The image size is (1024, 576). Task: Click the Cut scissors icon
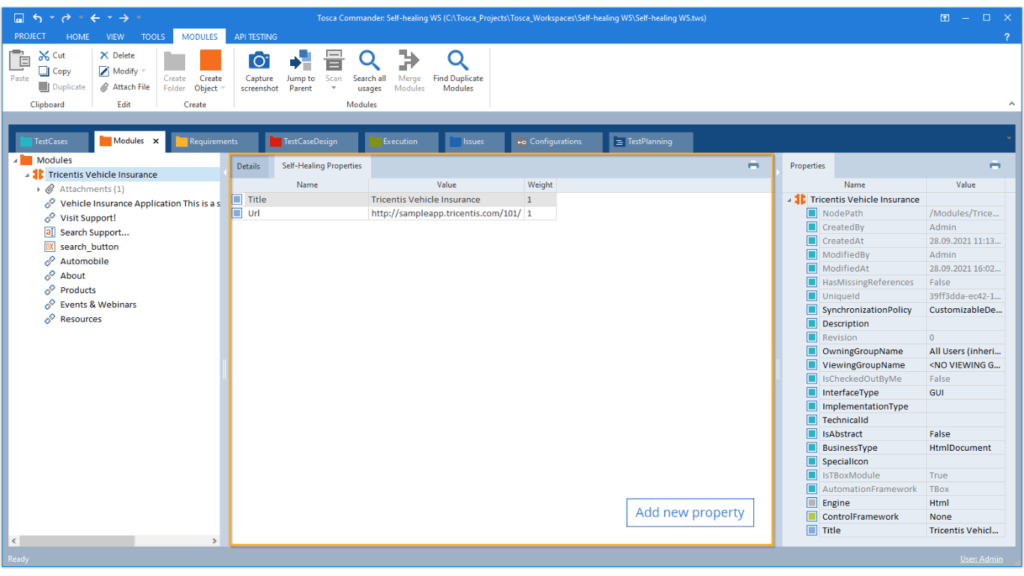click(45, 56)
